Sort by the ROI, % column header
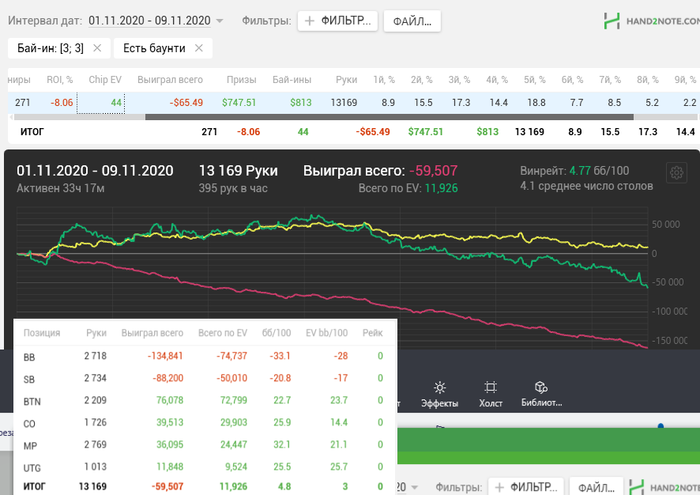Screen dimensions: 700x495 pyautogui.click(x=60, y=79)
